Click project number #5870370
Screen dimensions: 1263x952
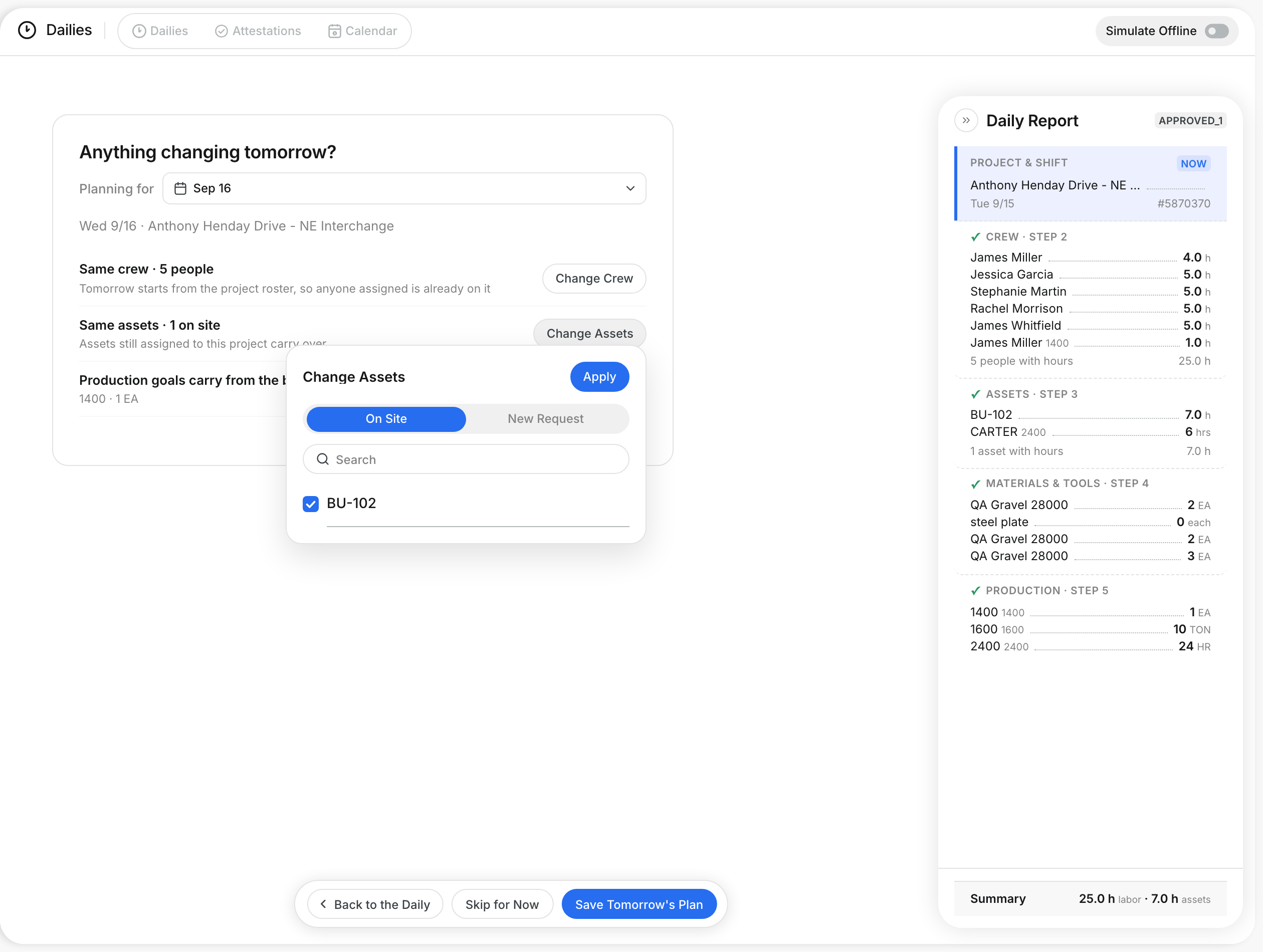coord(1183,204)
